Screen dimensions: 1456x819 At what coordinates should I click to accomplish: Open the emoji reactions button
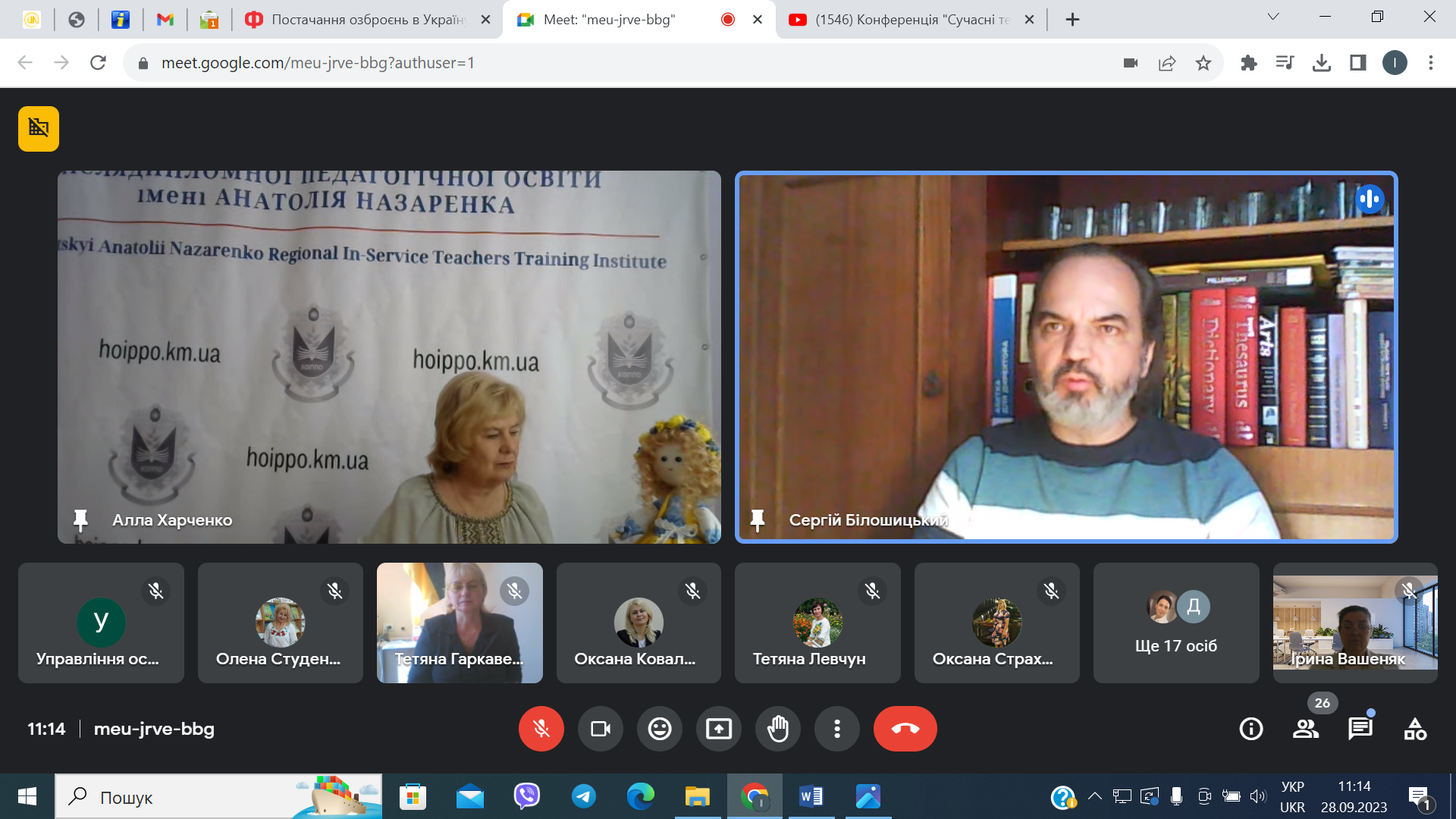pyautogui.click(x=659, y=729)
